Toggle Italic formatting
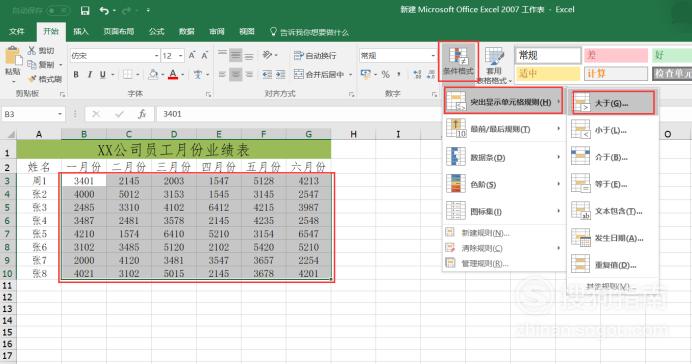Viewport: 692px width, 364px height. tap(90, 75)
